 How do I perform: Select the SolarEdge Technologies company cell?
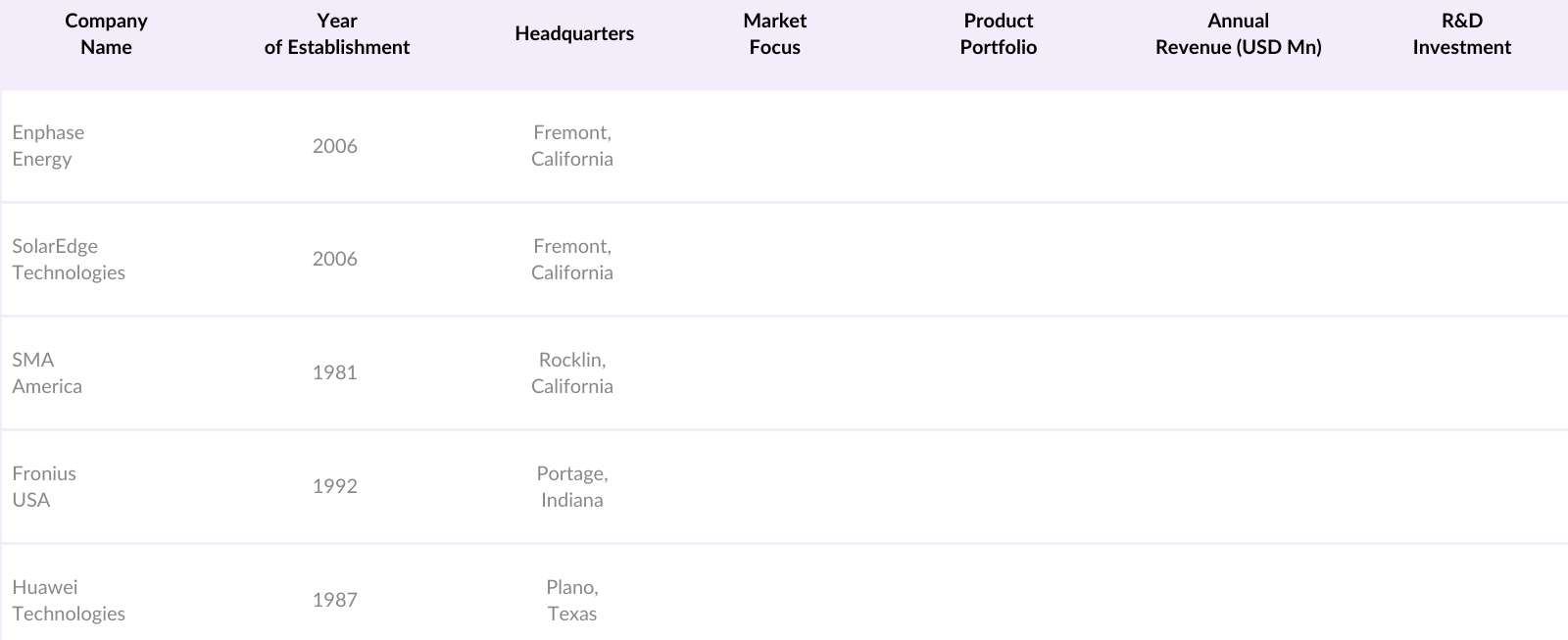click(x=69, y=260)
